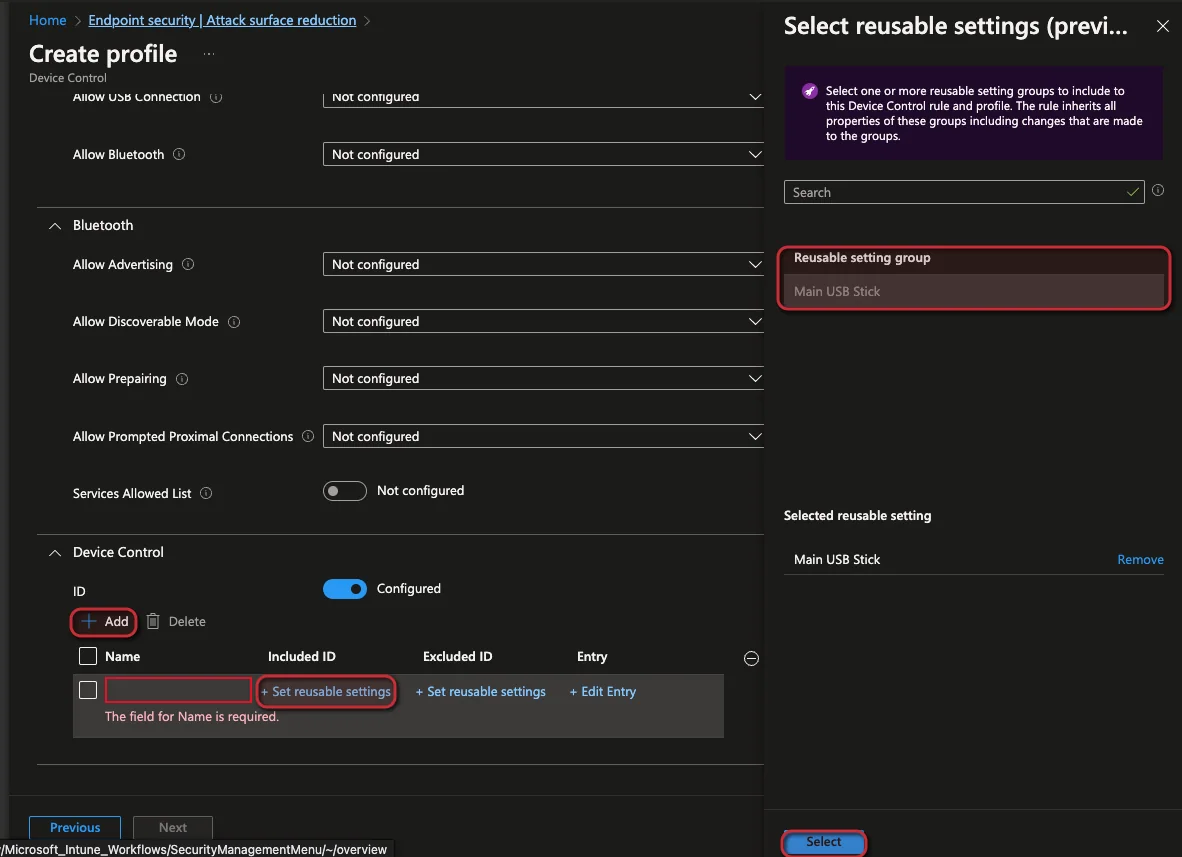1182x857 pixels.
Task: Open Endpoint security Attack surface reduction breadcrumb
Action: [x=222, y=20]
